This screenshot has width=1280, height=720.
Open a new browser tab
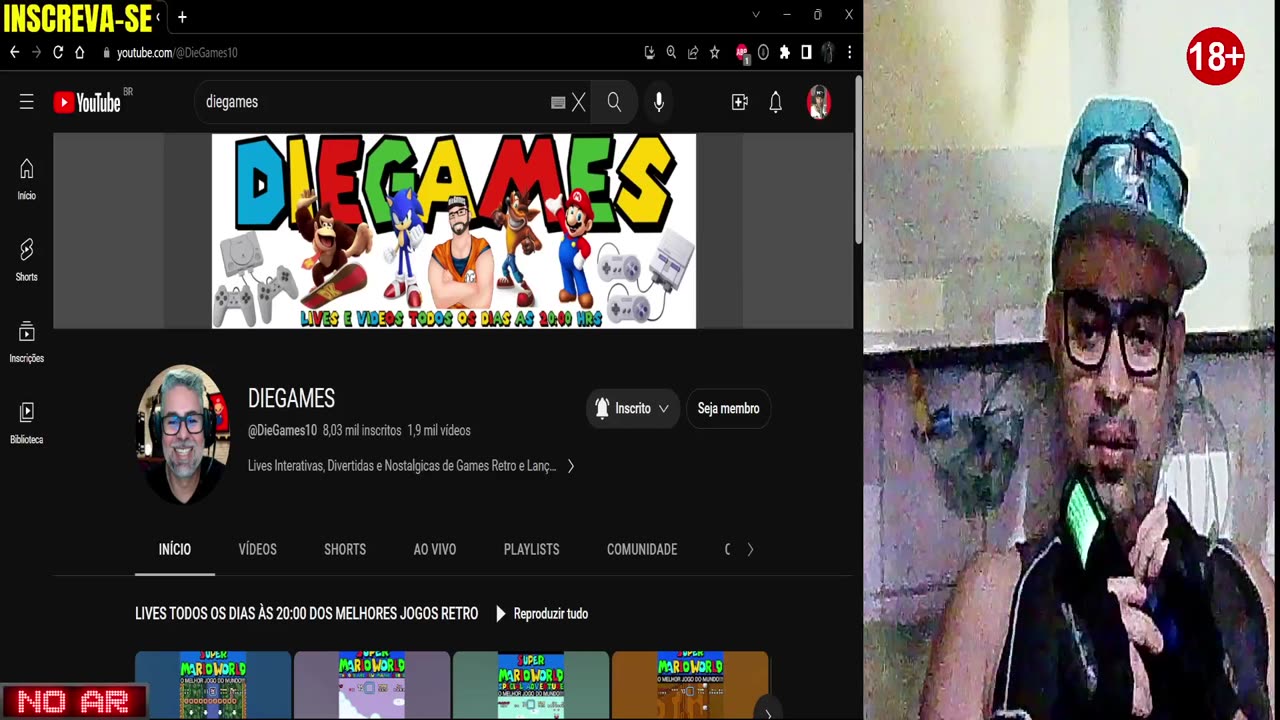pyautogui.click(x=182, y=17)
